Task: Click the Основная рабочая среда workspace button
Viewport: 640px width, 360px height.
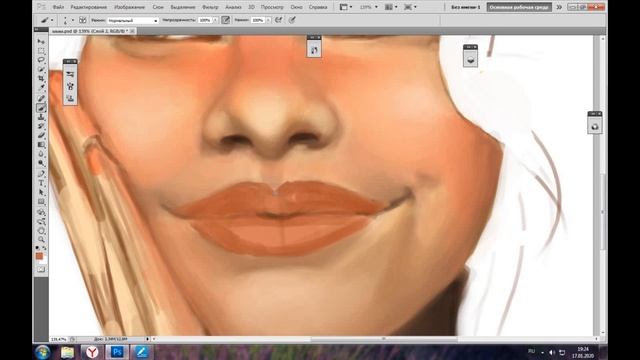Action: click(519, 7)
